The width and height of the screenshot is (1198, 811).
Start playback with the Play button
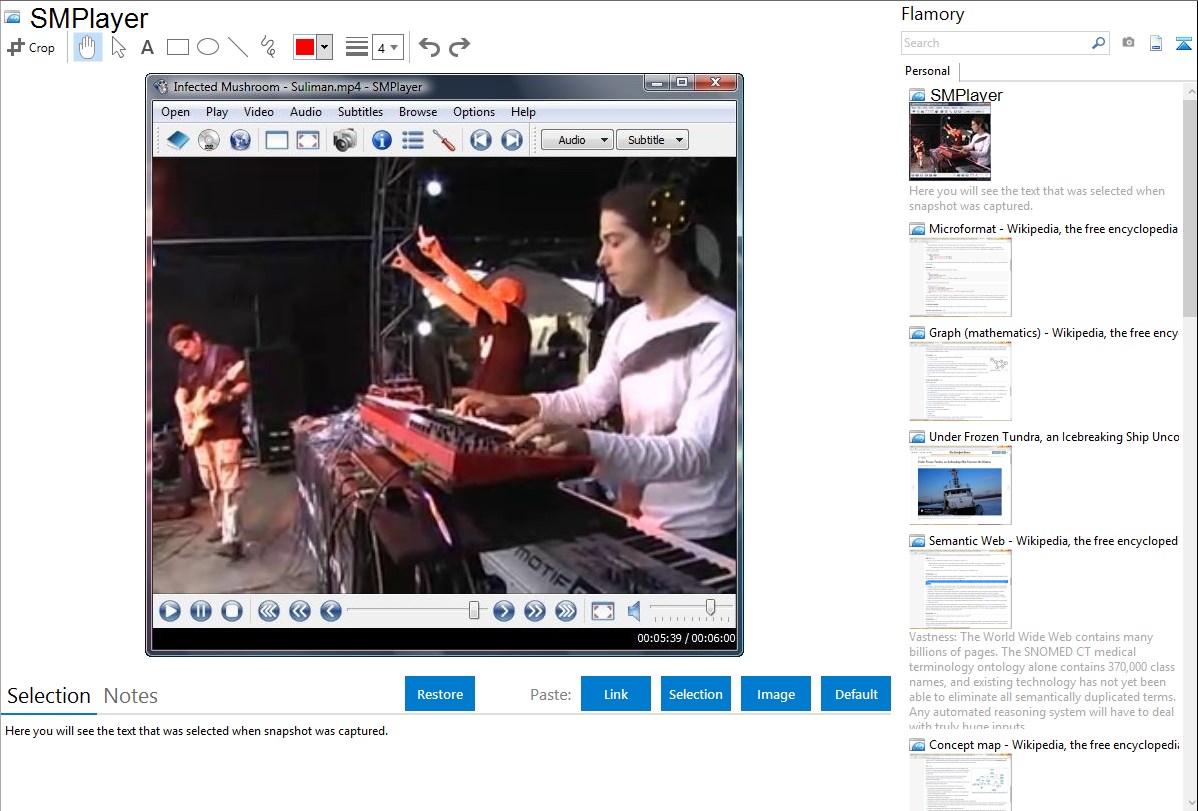170,611
